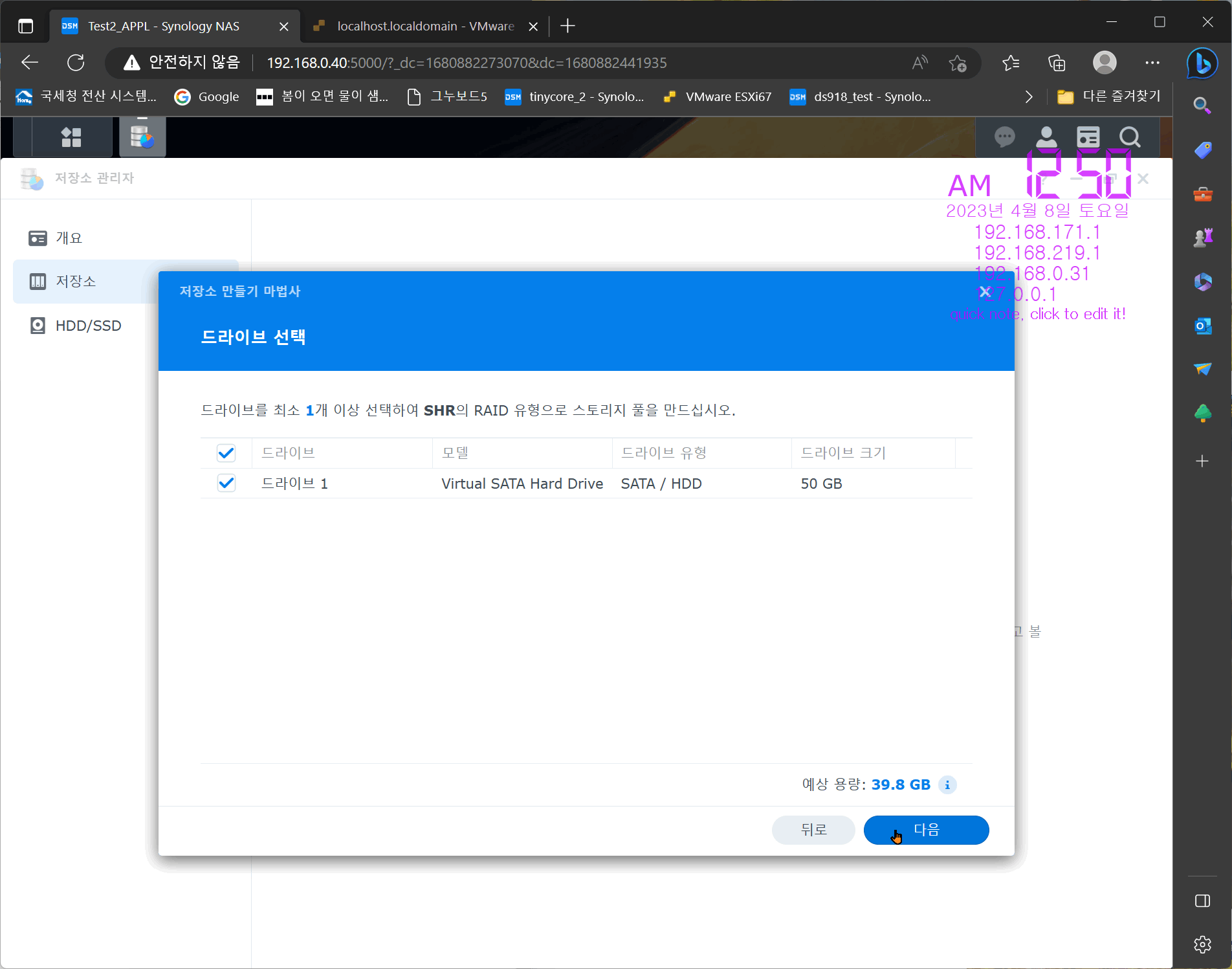Uncheck the 드라이브 1 checkbox
This screenshot has height=969, width=1232.
click(x=226, y=484)
